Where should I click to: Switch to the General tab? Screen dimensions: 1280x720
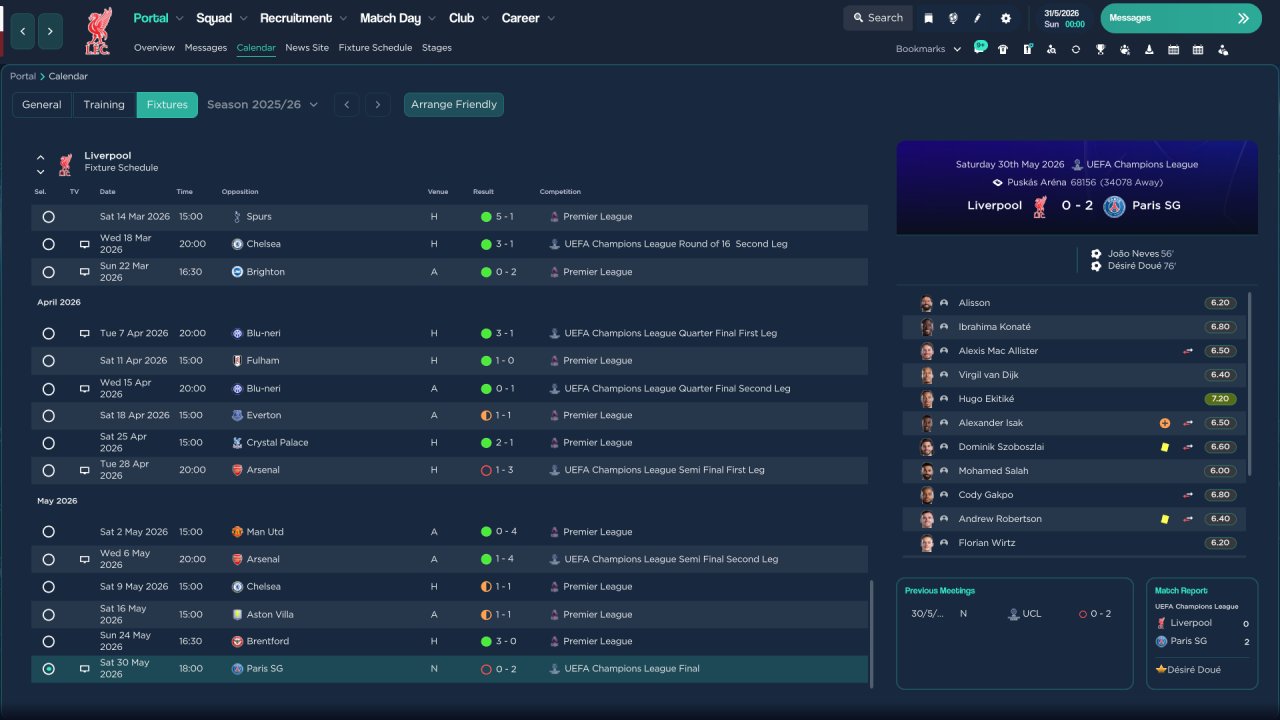tap(42, 104)
